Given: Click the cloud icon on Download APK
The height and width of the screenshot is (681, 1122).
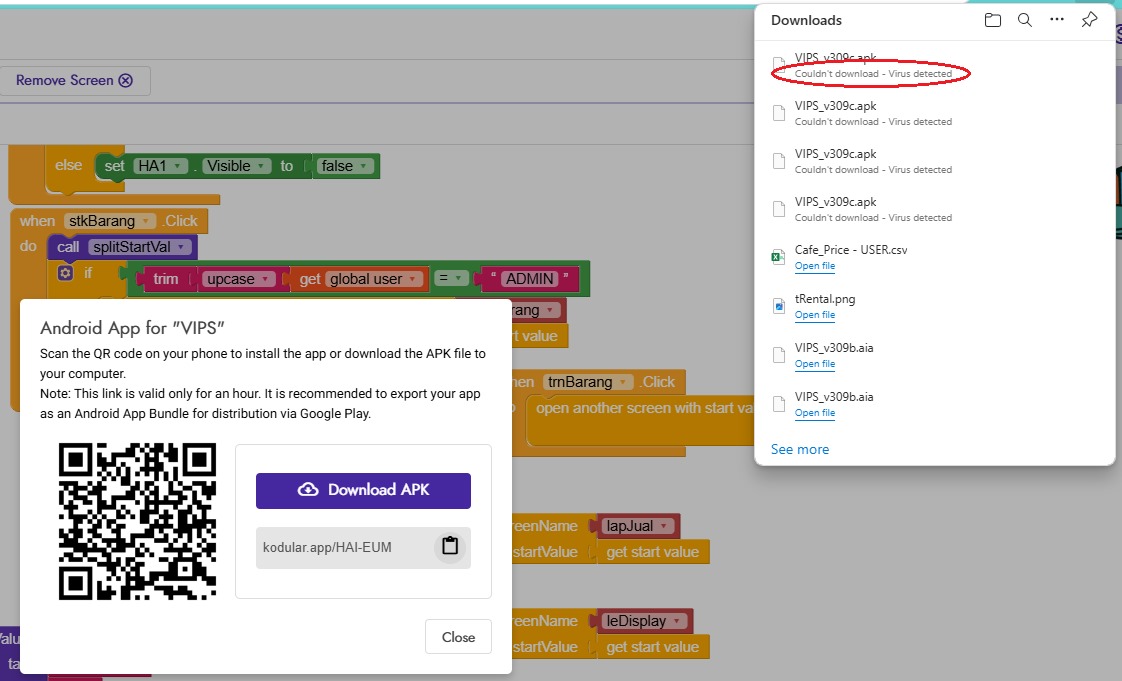Looking at the screenshot, I should pyautogui.click(x=308, y=490).
